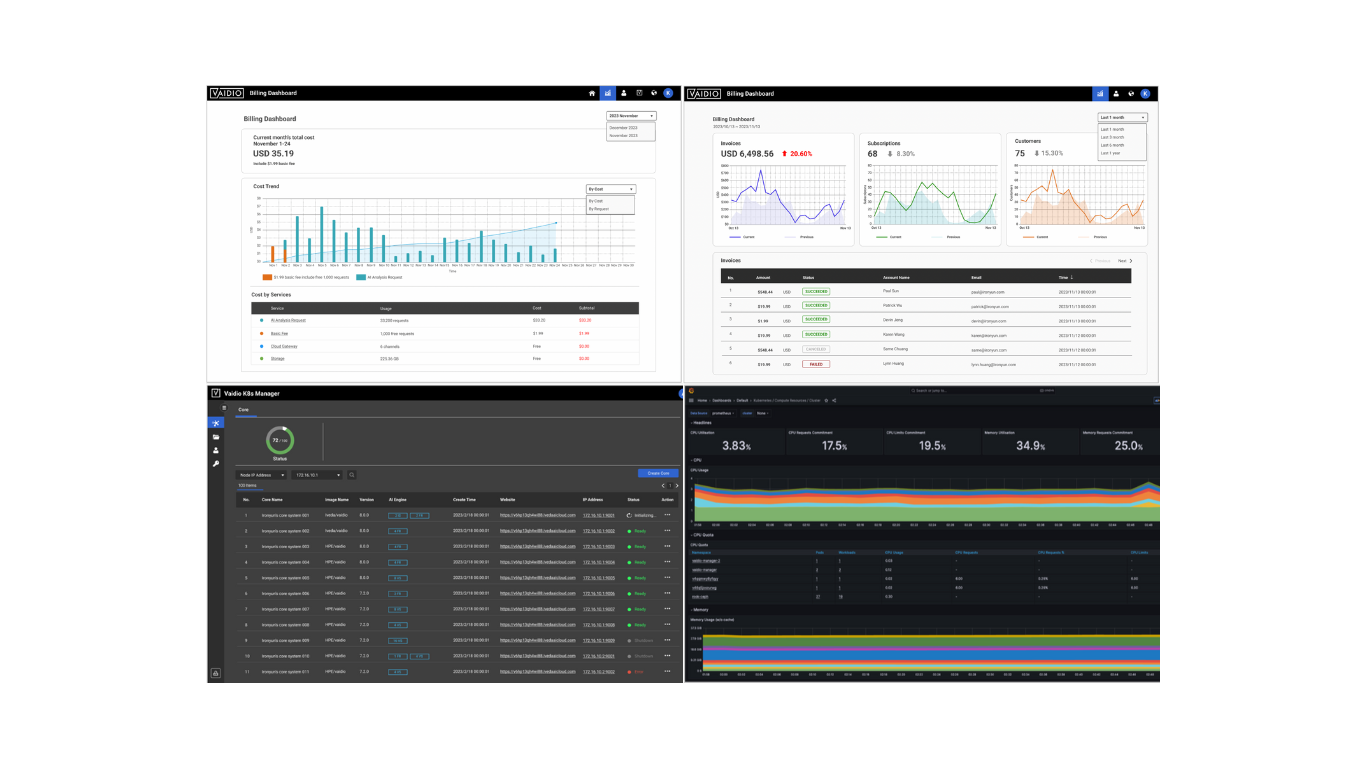1366x768 pixels.
Task: Open website link for core system 003
Action: (538, 547)
